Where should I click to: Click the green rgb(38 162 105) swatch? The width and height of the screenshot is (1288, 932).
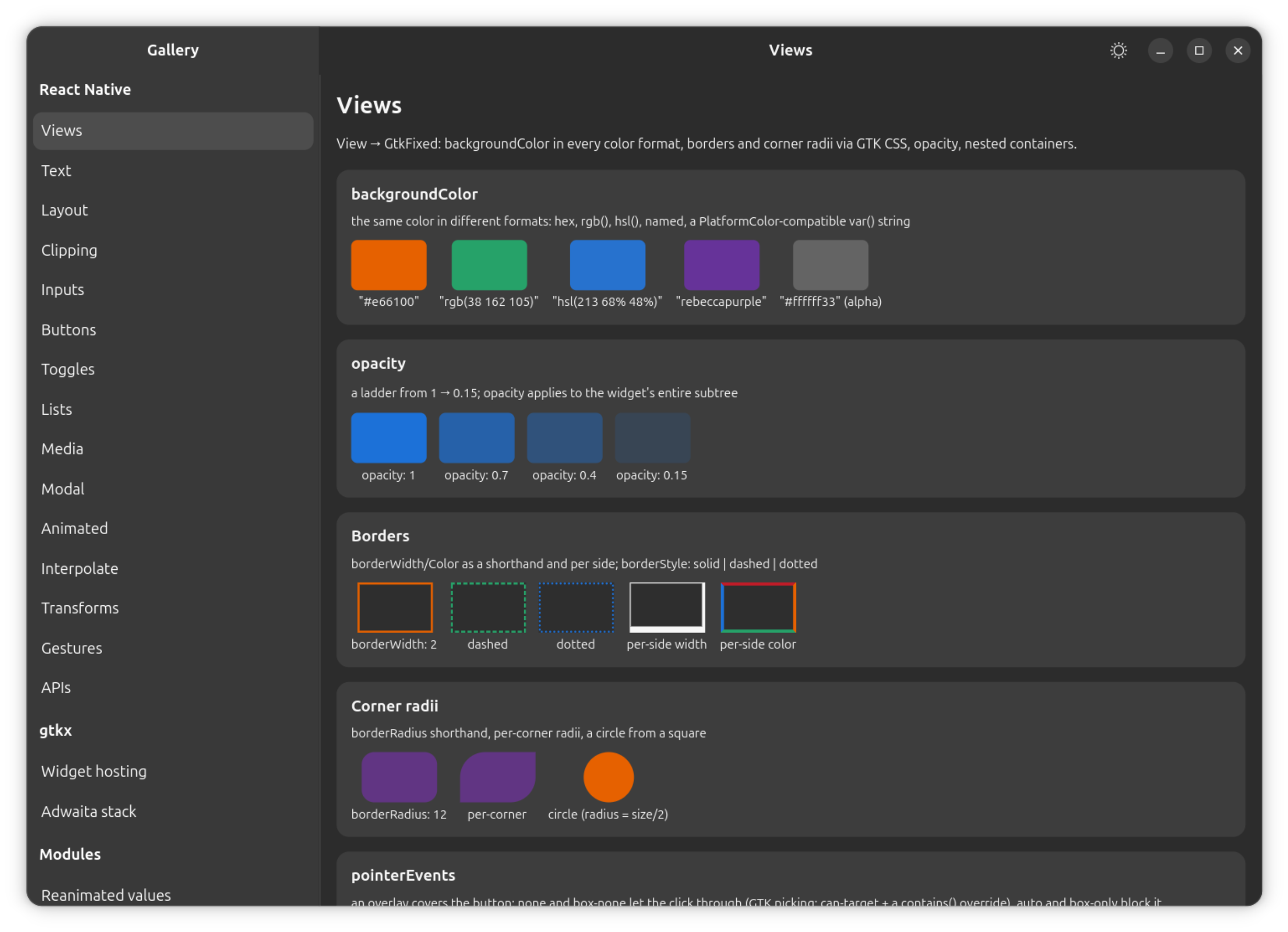click(x=489, y=264)
